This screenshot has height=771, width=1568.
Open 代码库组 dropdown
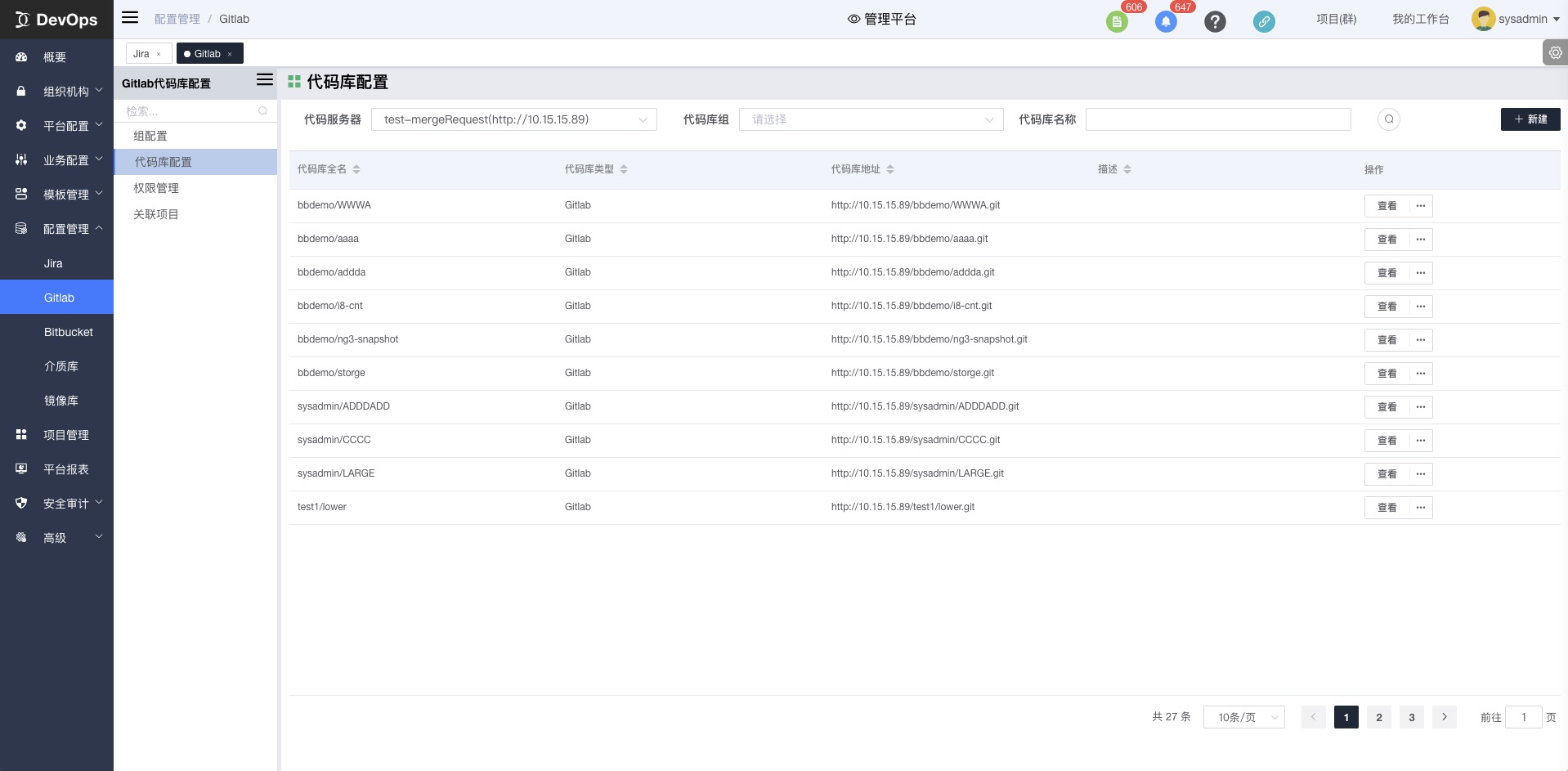pos(871,119)
